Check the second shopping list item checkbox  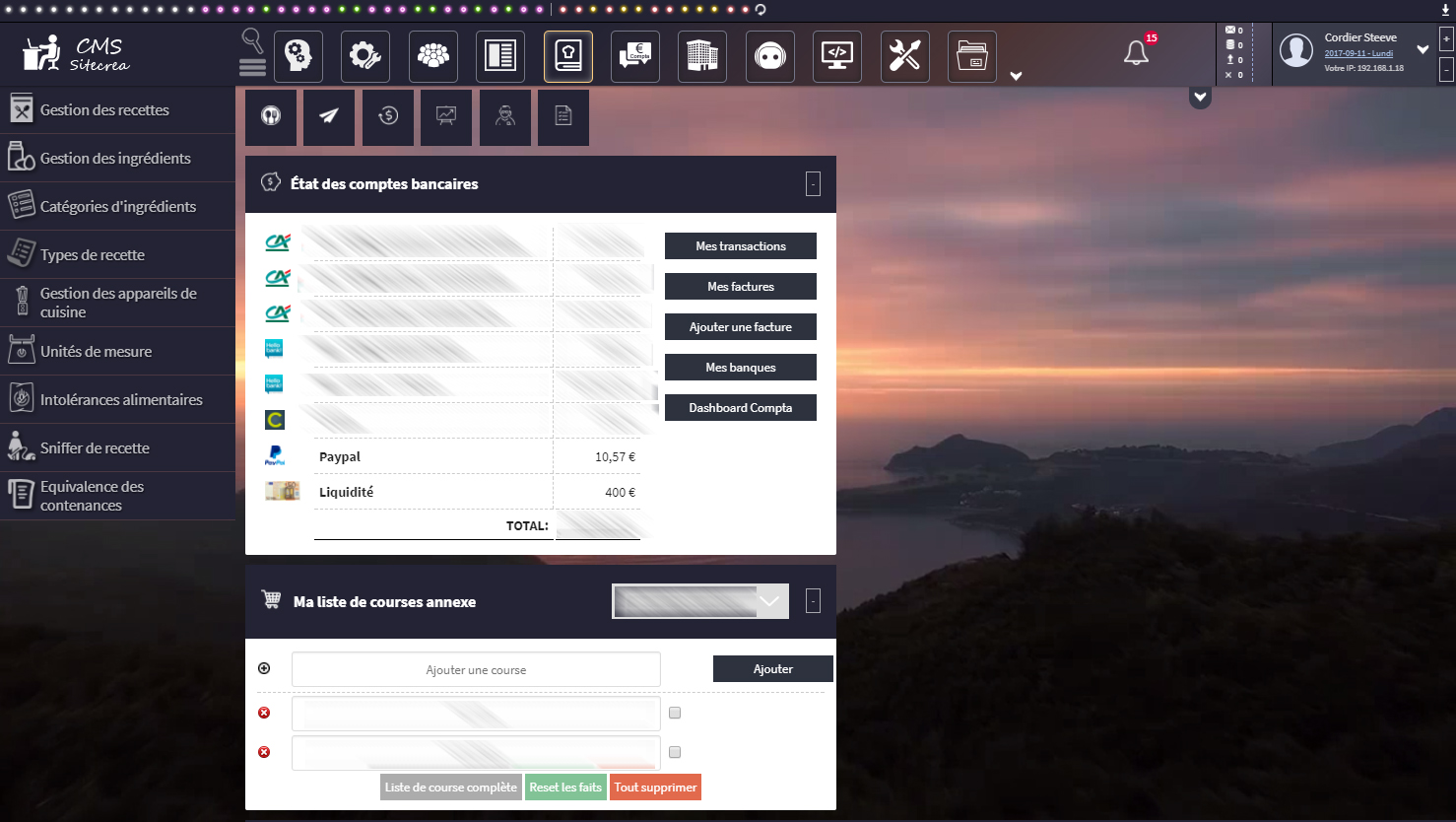pos(675,752)
